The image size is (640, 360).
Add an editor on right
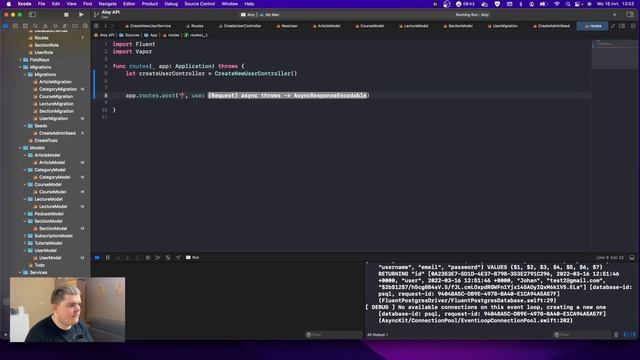coord(633,26)
